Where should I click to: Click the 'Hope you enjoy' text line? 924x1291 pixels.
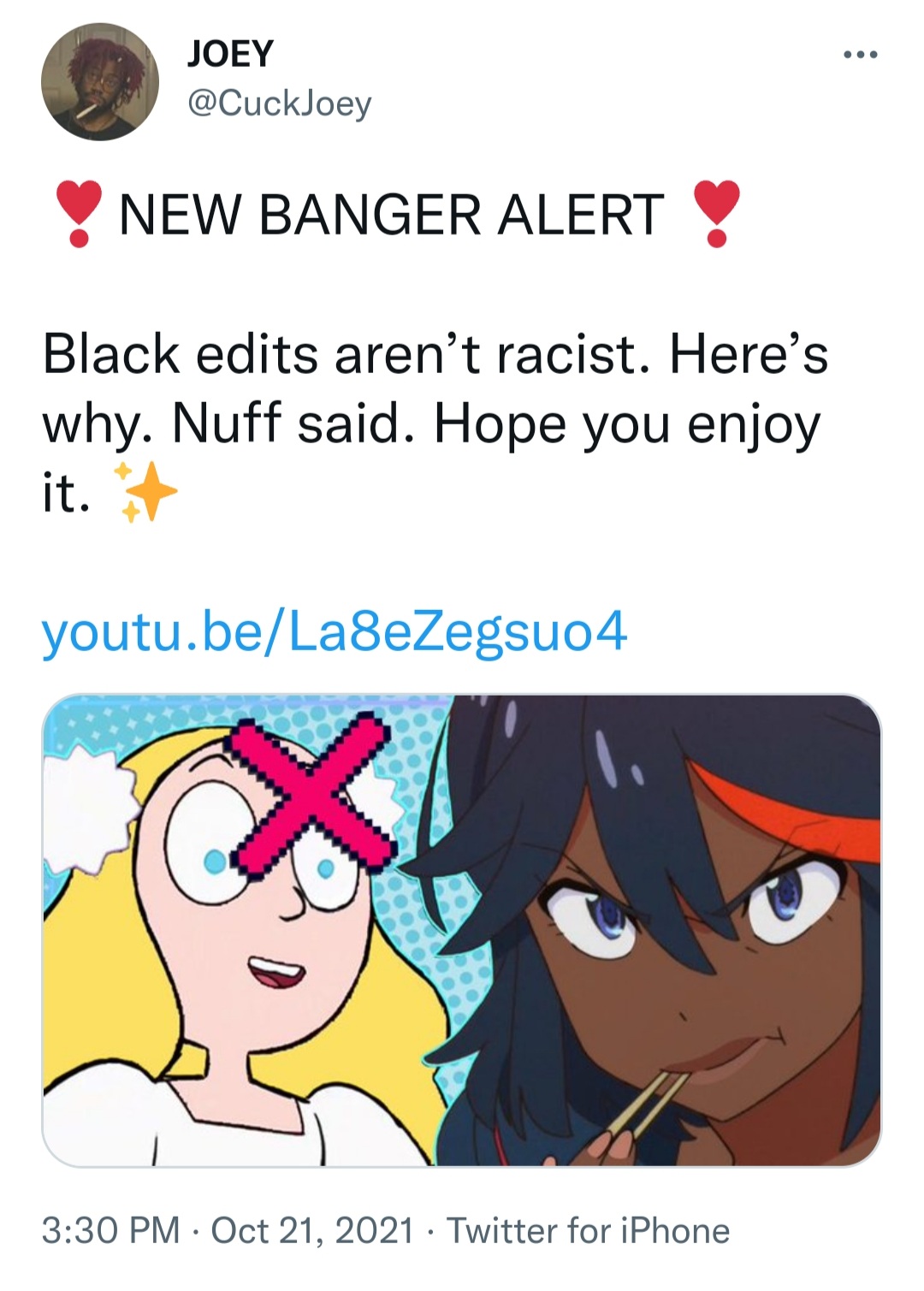pos(627,425)
